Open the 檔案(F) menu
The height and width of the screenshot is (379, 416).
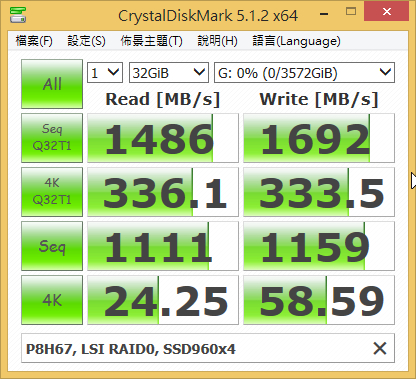tap(34, 41)
